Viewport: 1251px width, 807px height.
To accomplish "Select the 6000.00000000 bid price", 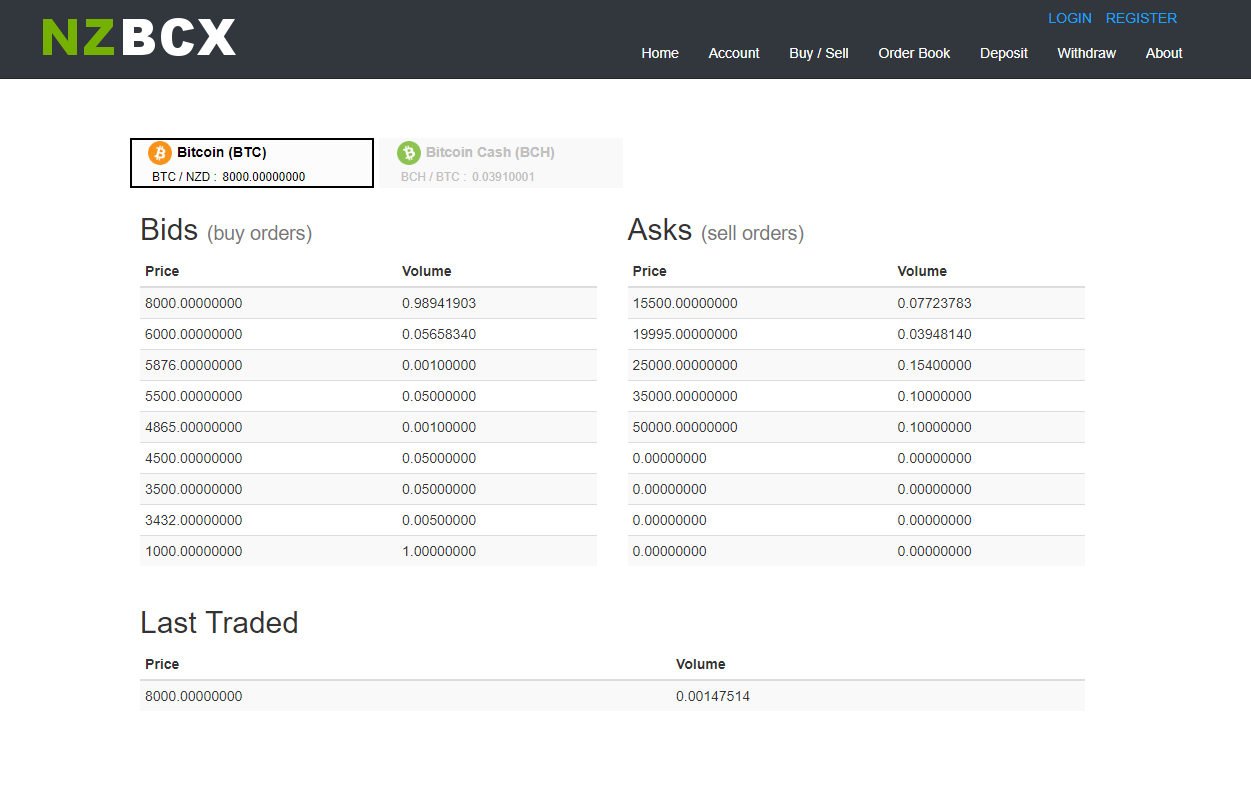I will click(193, 334).
